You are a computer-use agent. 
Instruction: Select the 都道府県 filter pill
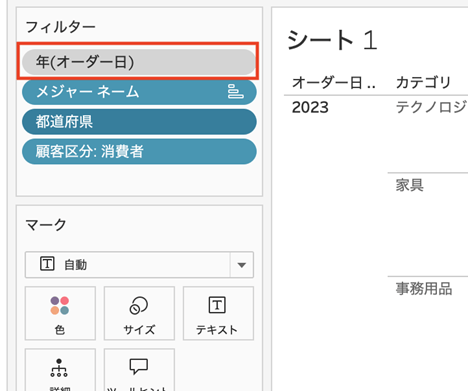pyautogui.click(x=139, y=122)
